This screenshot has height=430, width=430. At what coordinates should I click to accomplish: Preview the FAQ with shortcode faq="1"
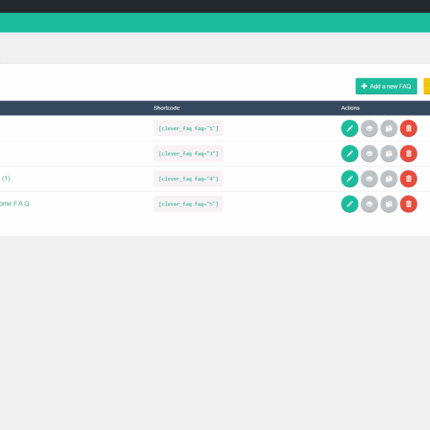(369, 128)
